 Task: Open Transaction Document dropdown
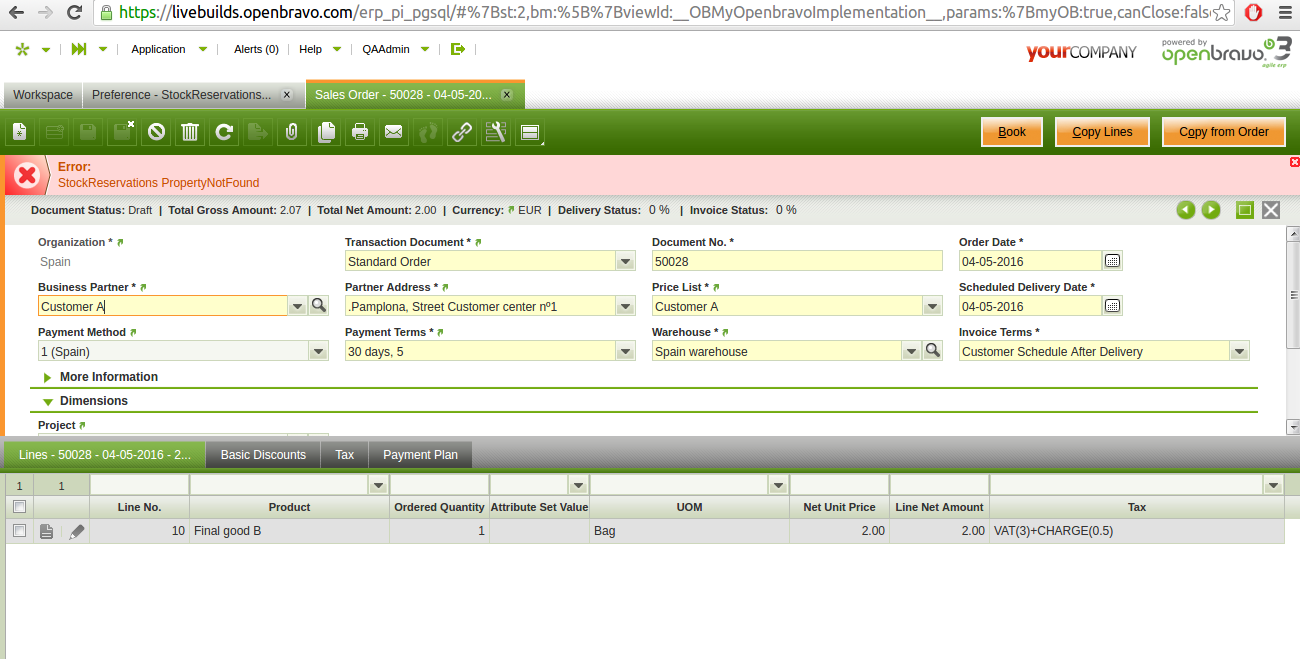click(625, 261)
